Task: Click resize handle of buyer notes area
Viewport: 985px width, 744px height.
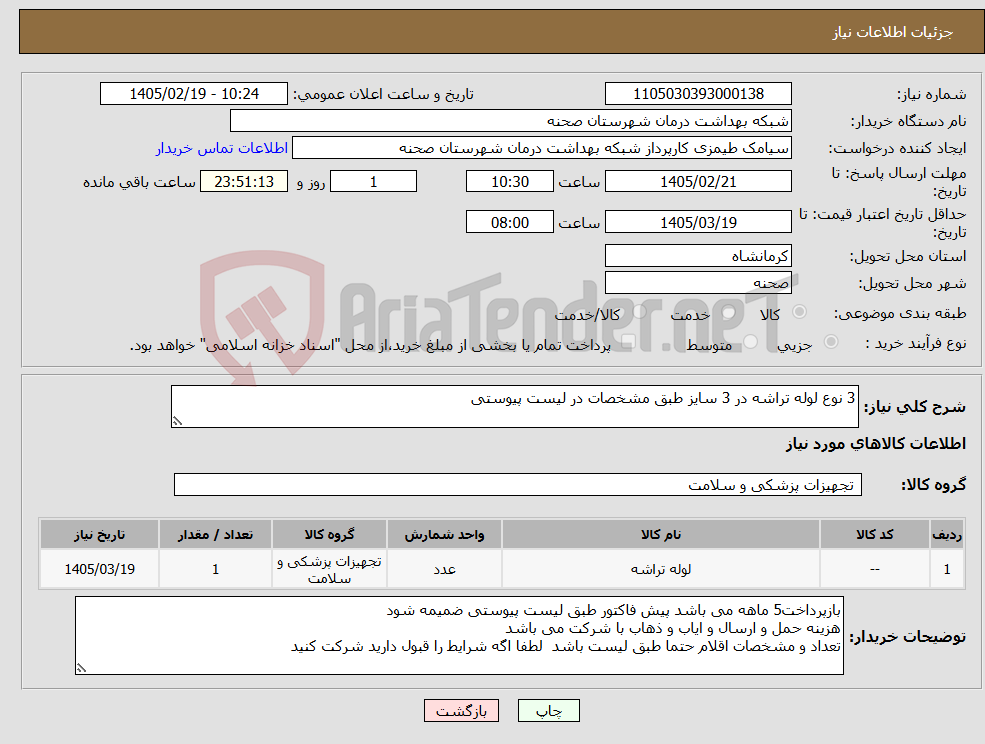Action: [x=81, y=669]
